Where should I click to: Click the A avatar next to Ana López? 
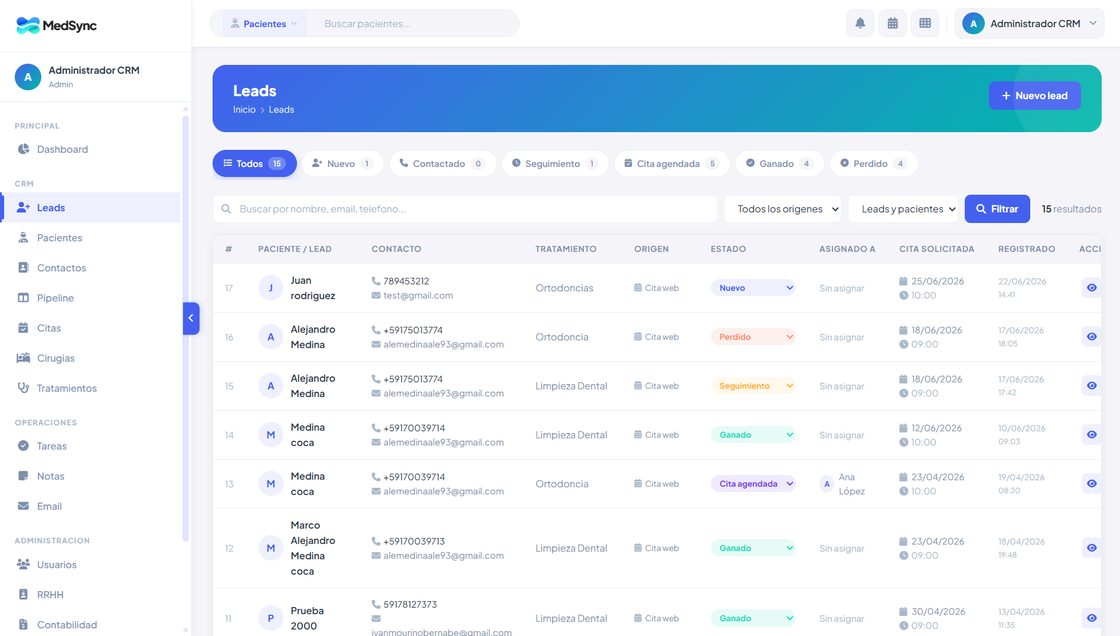coord(827,484)
